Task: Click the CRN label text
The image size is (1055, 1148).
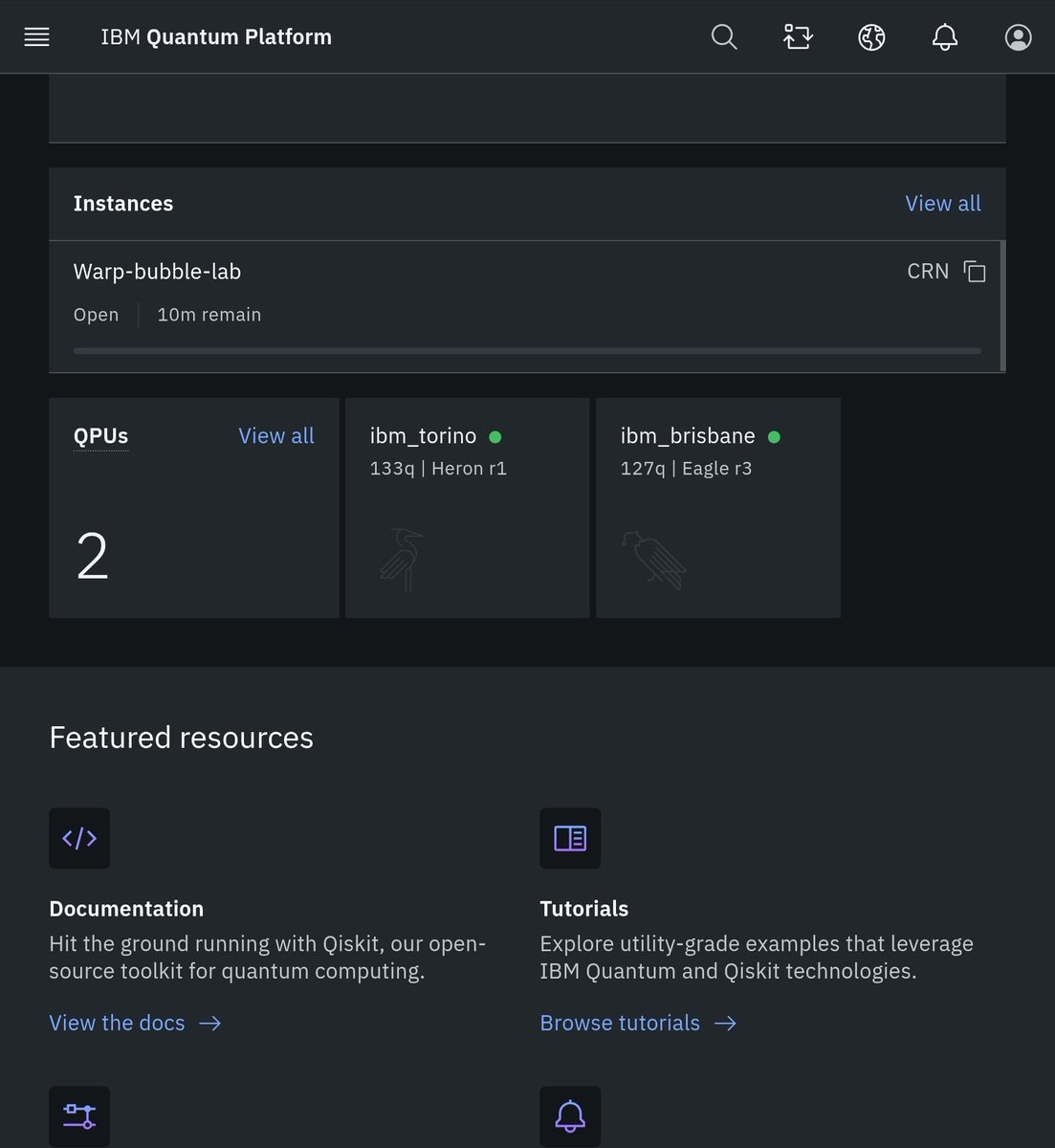Action: pyautogui.click(x=928, y=272)
